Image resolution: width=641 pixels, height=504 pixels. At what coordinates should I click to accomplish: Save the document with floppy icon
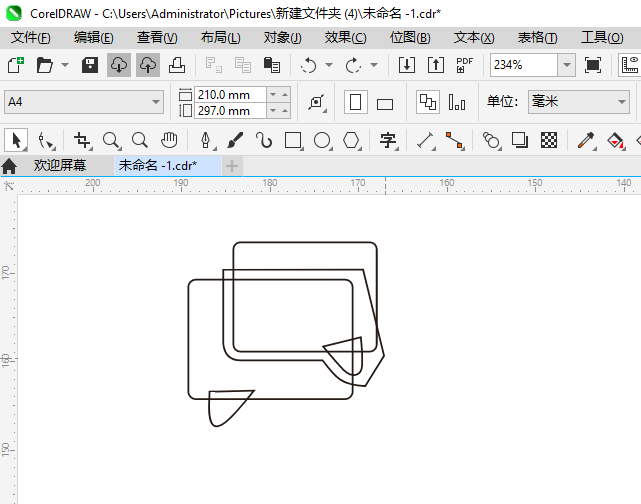click(x=90, y=65)
